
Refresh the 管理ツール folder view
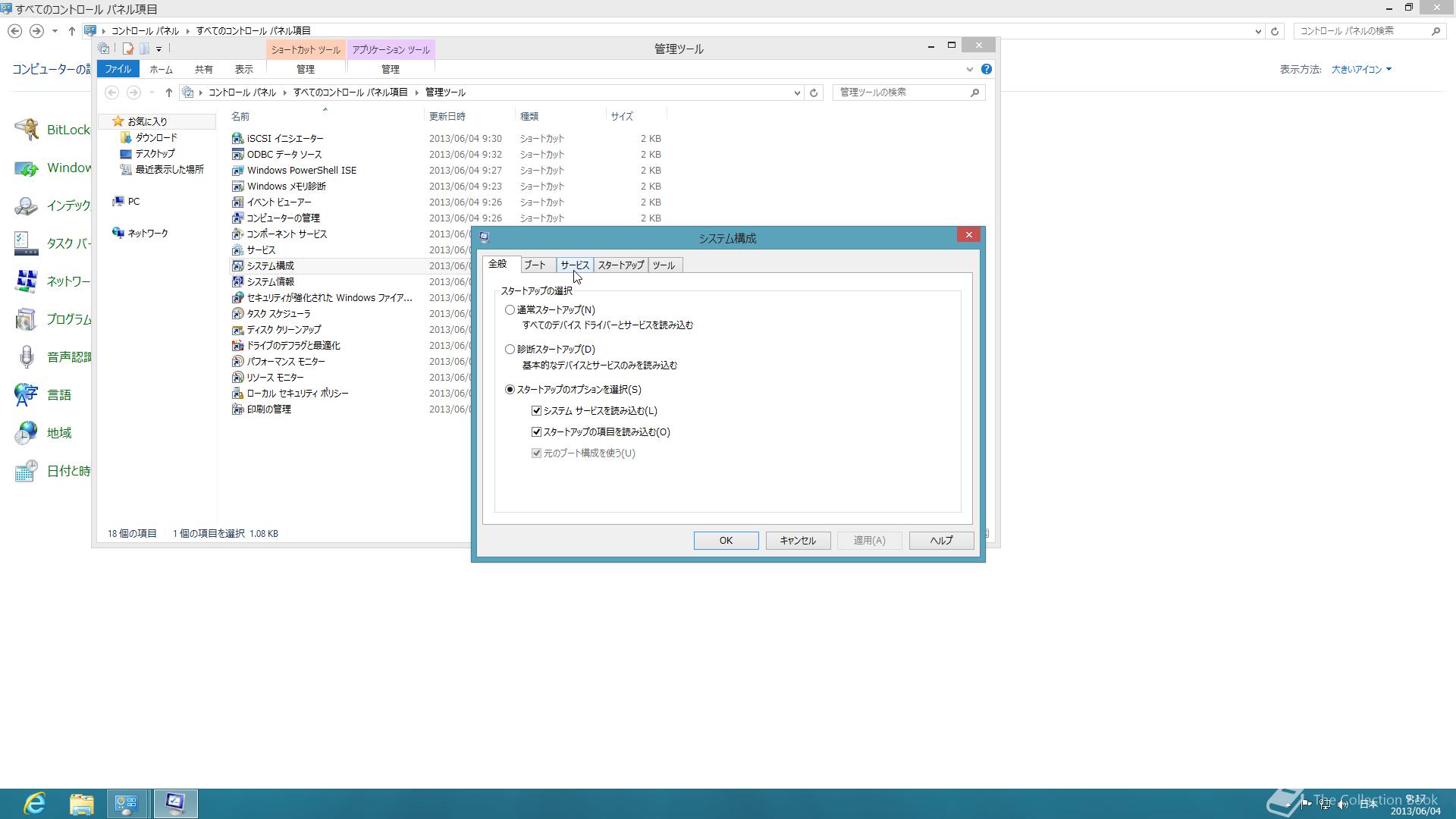click(x=814, y=93)
